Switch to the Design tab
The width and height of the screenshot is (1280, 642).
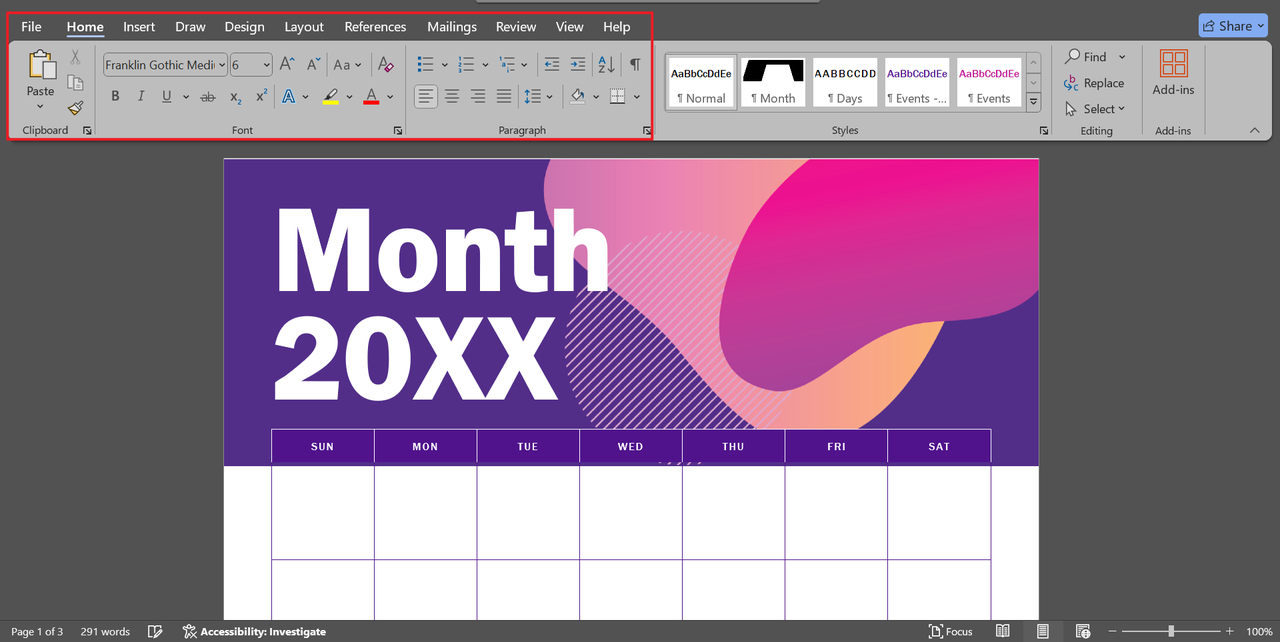click(x=244, y=27)
